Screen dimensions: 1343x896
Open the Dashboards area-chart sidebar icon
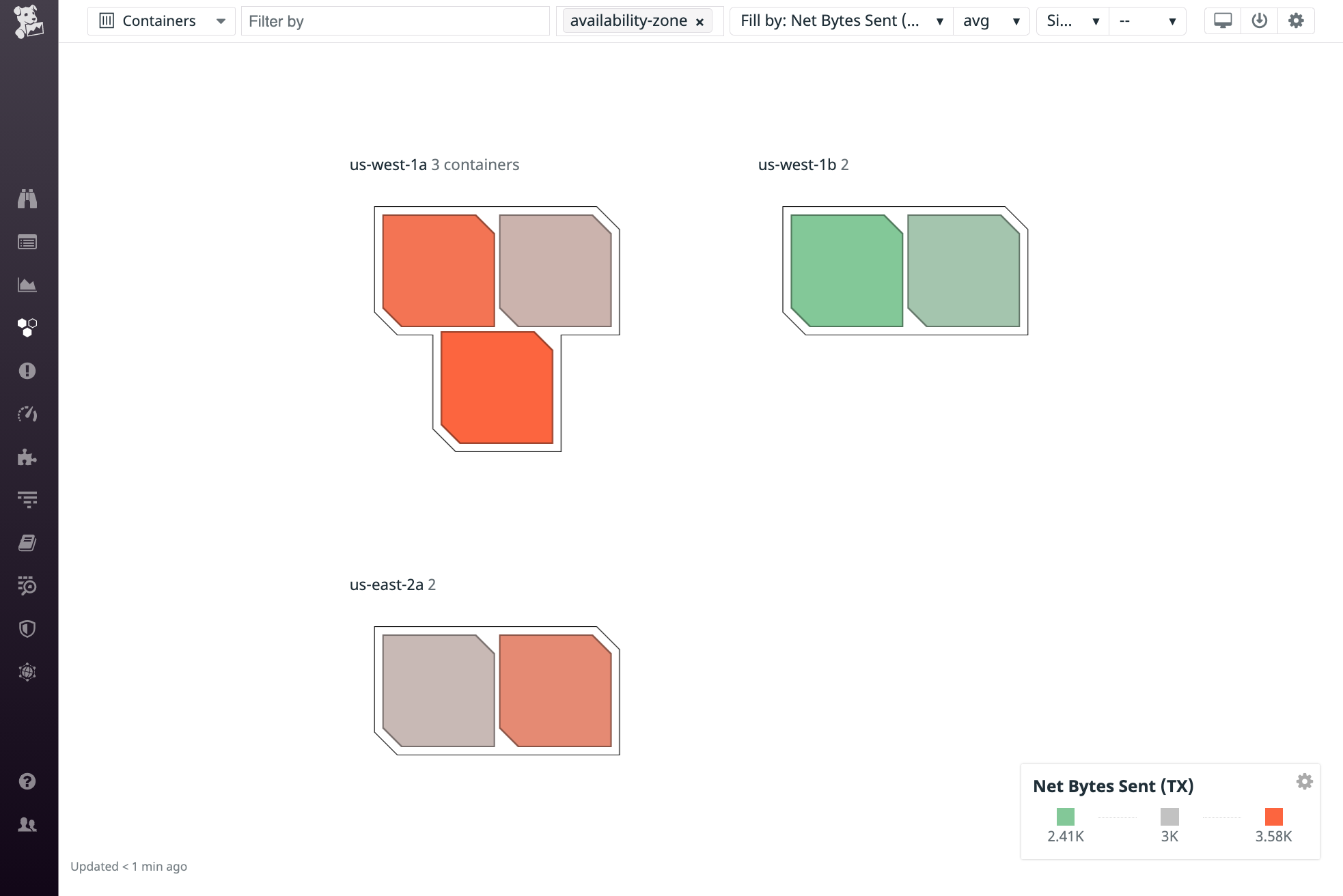coord(27,285)
